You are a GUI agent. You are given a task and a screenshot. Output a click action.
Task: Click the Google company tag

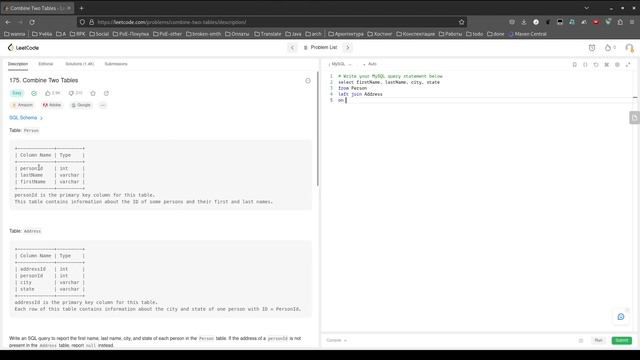click(81, 105)
